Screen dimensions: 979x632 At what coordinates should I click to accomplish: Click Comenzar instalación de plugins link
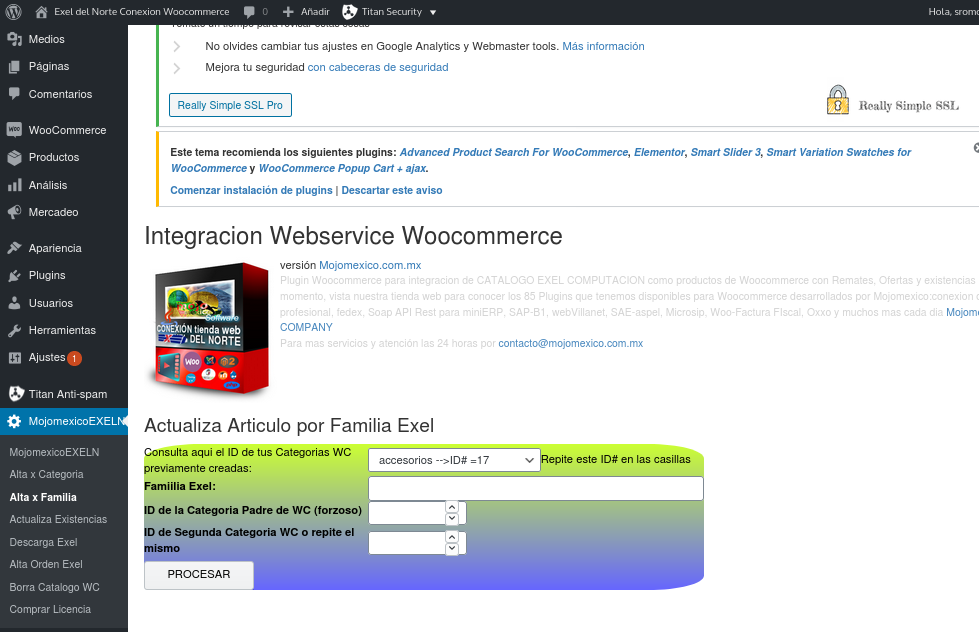[x=251, y=190]
